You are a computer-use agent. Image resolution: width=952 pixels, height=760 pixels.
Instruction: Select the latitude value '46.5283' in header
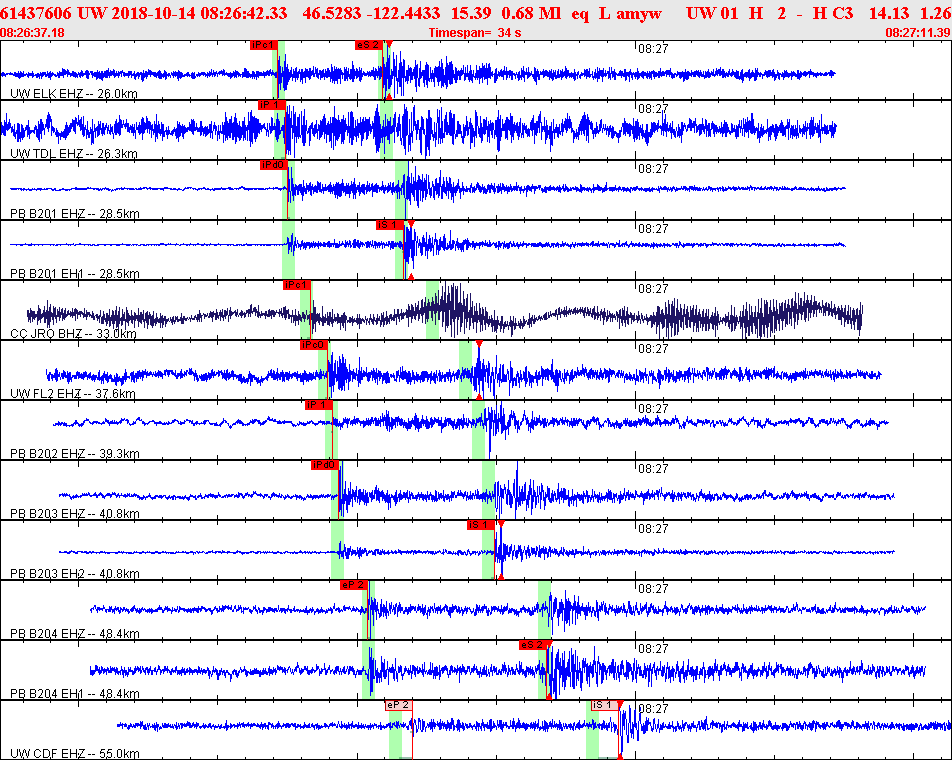coord(332,13)
